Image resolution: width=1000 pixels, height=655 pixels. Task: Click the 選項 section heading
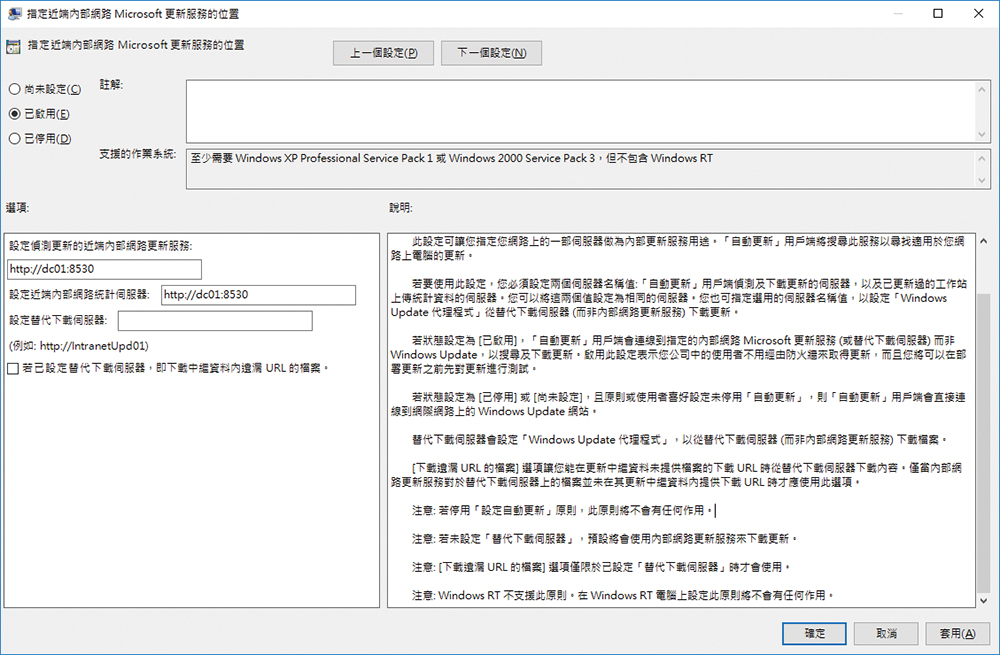17,208
